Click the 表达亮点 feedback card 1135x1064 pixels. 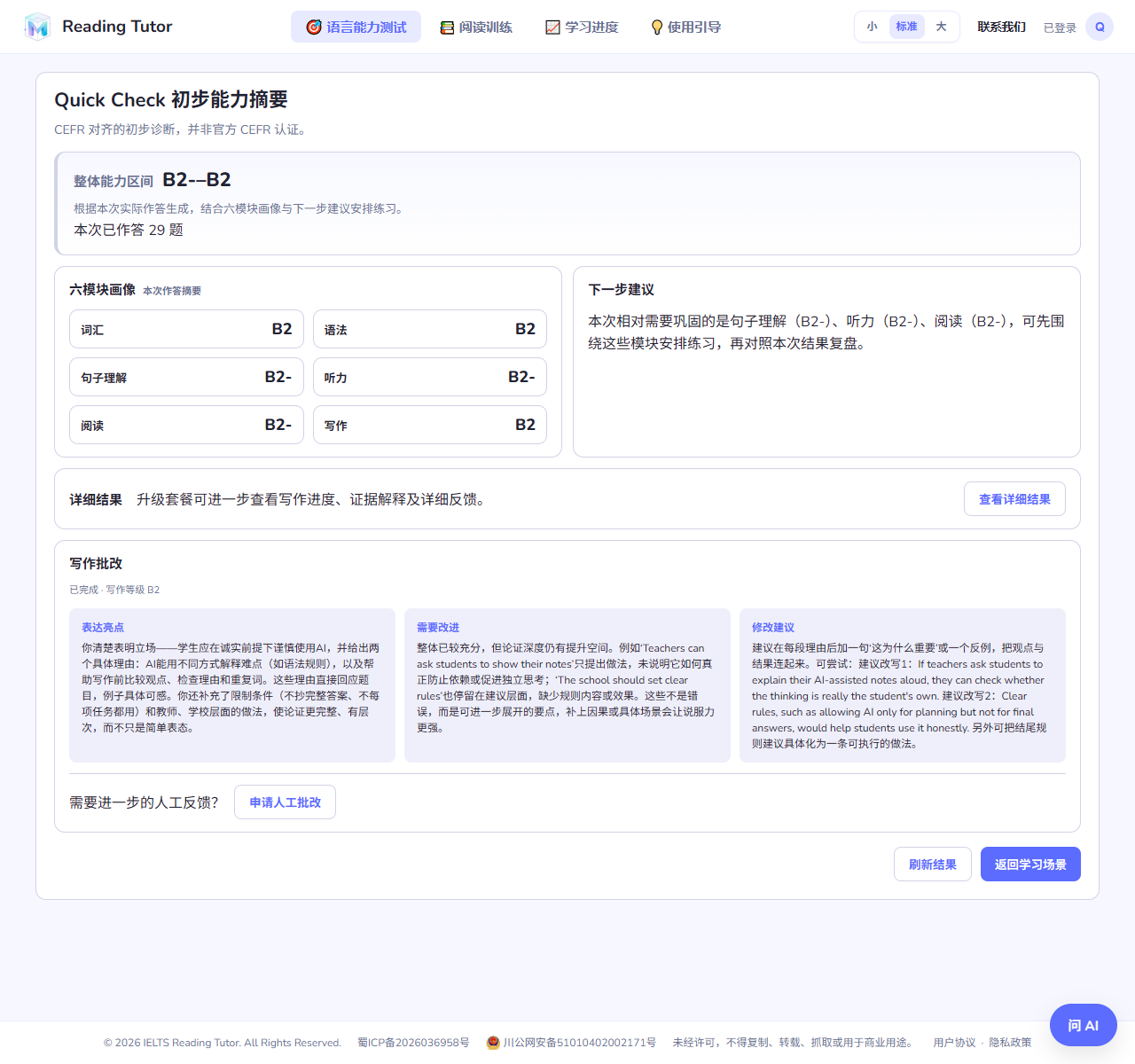(232, 685)
